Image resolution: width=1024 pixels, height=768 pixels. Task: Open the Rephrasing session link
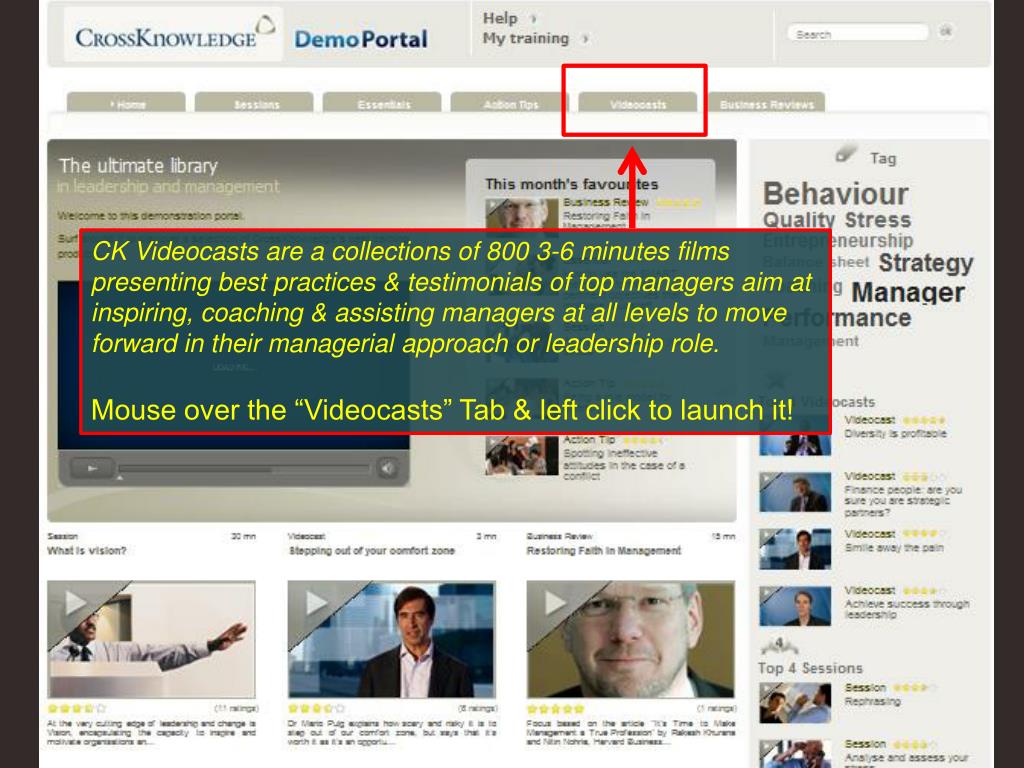coord(872,701)
